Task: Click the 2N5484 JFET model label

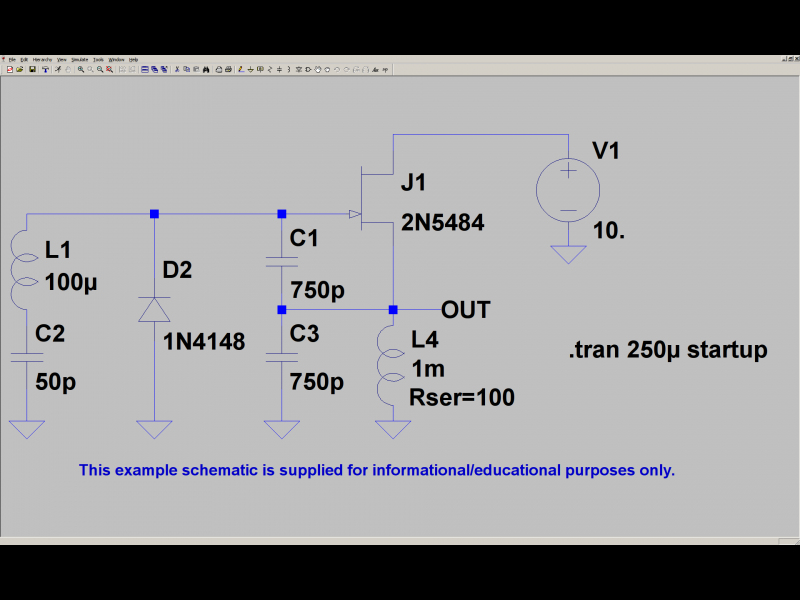Action: pos(442,223)
